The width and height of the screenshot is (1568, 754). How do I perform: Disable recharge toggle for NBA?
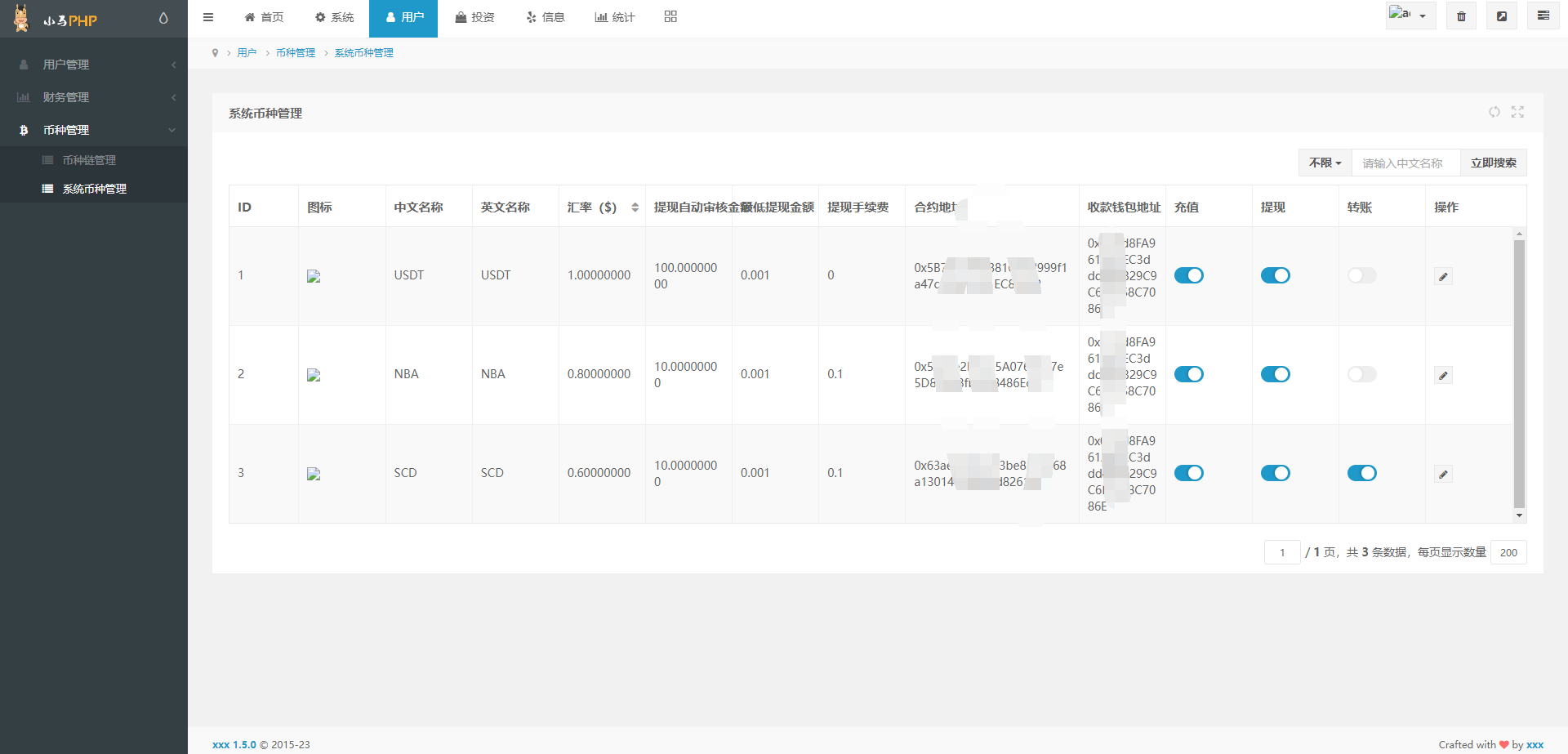[x=1188, y=374]
